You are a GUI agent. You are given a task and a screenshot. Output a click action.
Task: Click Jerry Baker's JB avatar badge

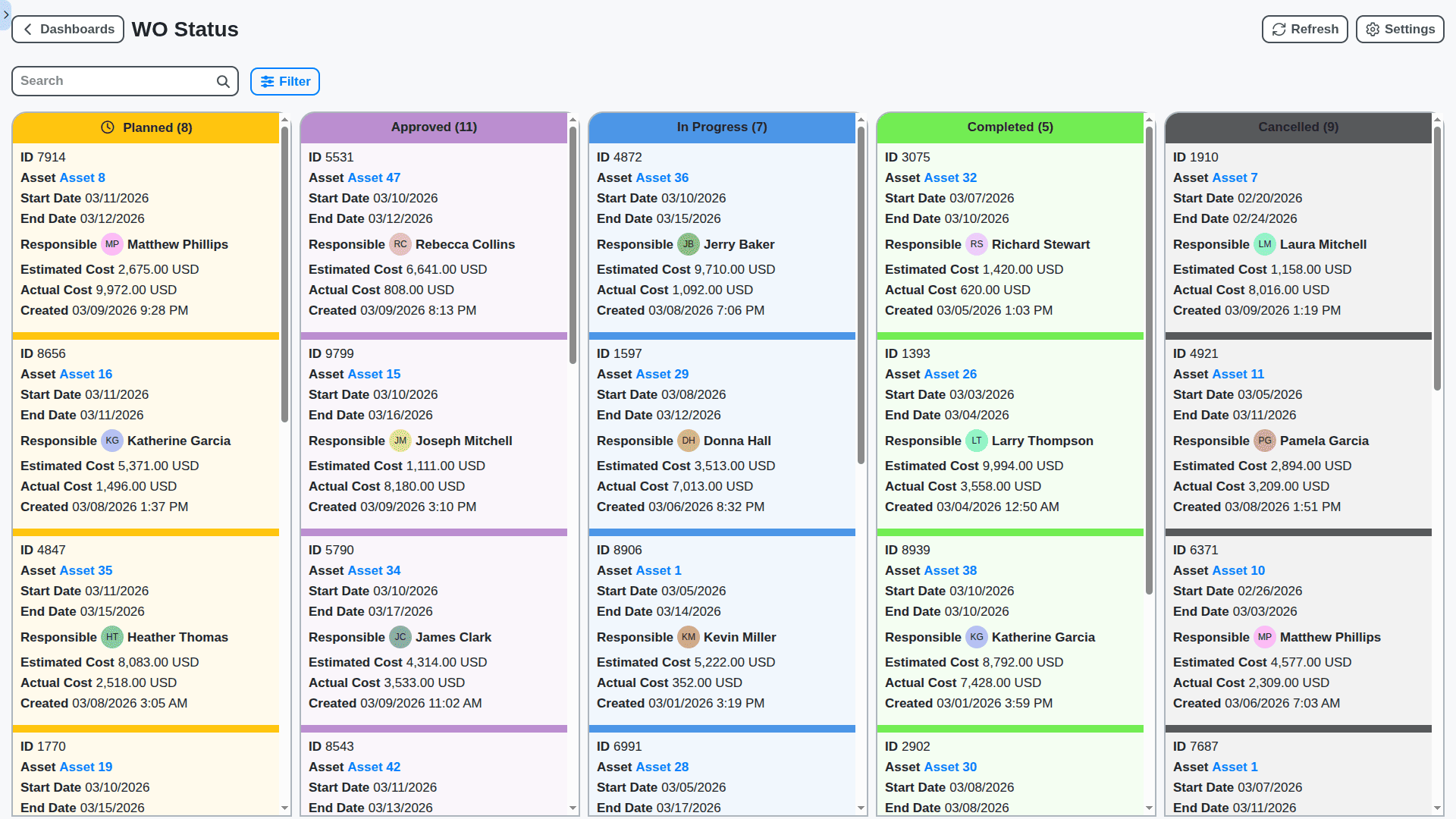pyautogui.click(x=689, y=244)
